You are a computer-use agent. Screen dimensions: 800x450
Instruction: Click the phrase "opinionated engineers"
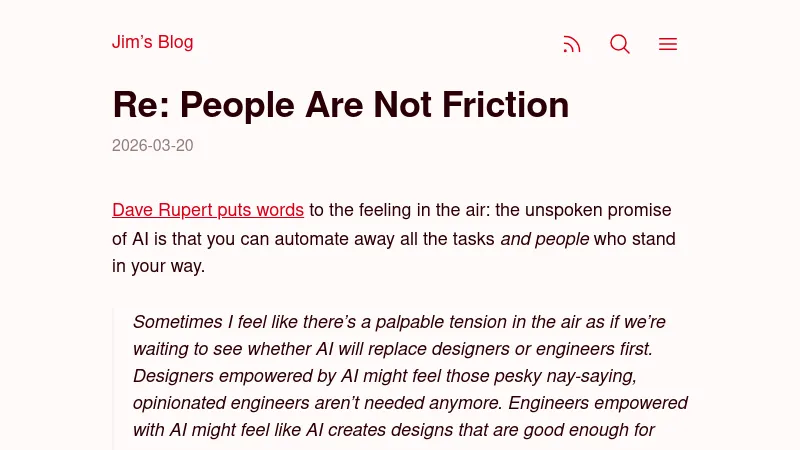click(x=218, y=403)
